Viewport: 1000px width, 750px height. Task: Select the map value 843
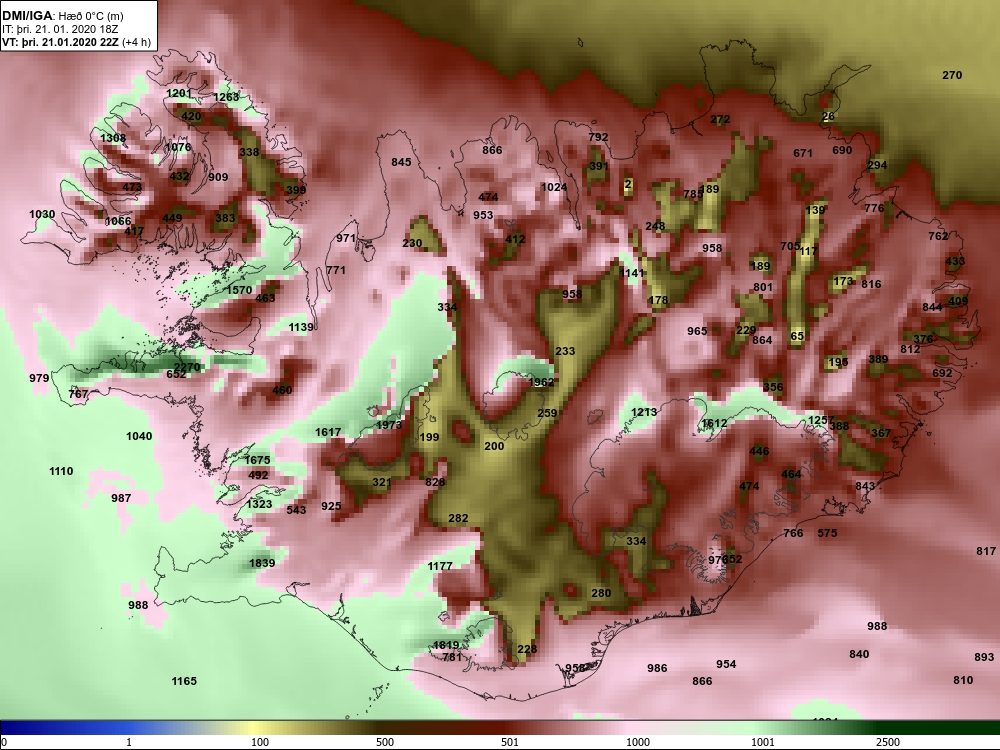[x=865, y=486]
